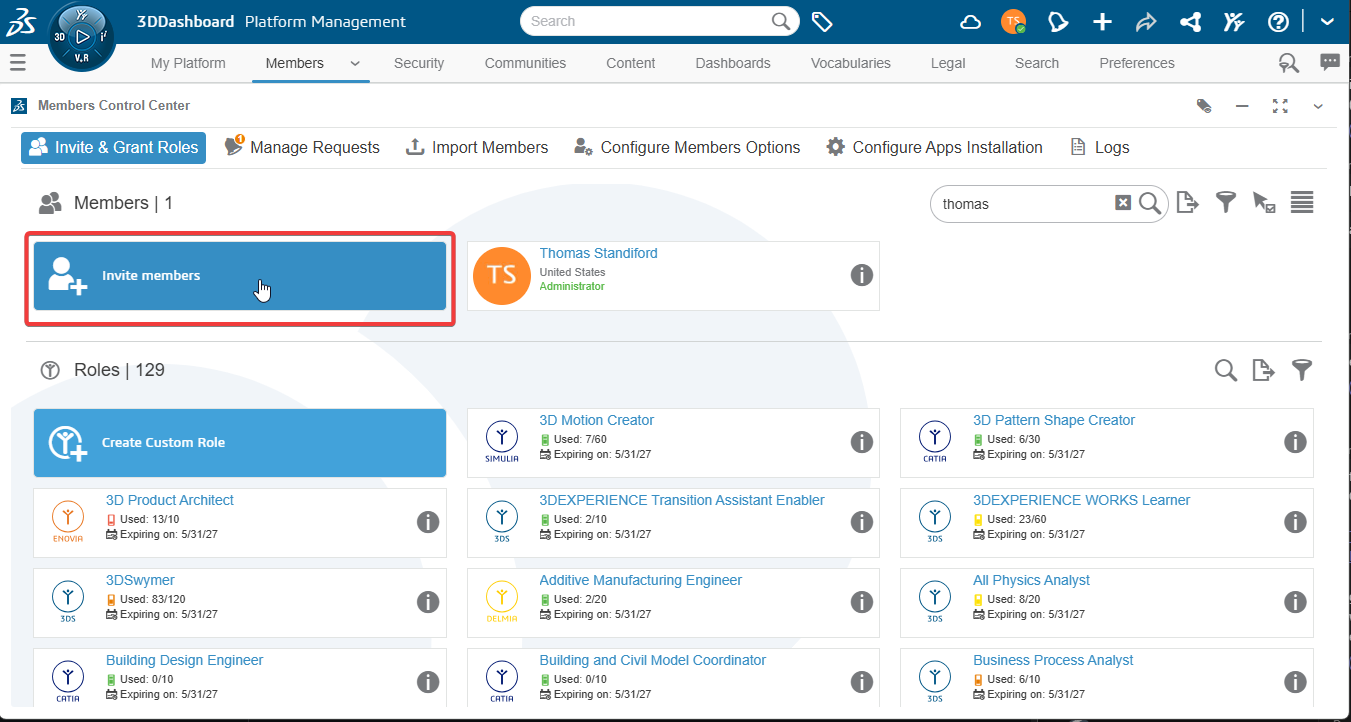Open the hamburger menu icon
The image size is (1351, 722).
point(18,63)
